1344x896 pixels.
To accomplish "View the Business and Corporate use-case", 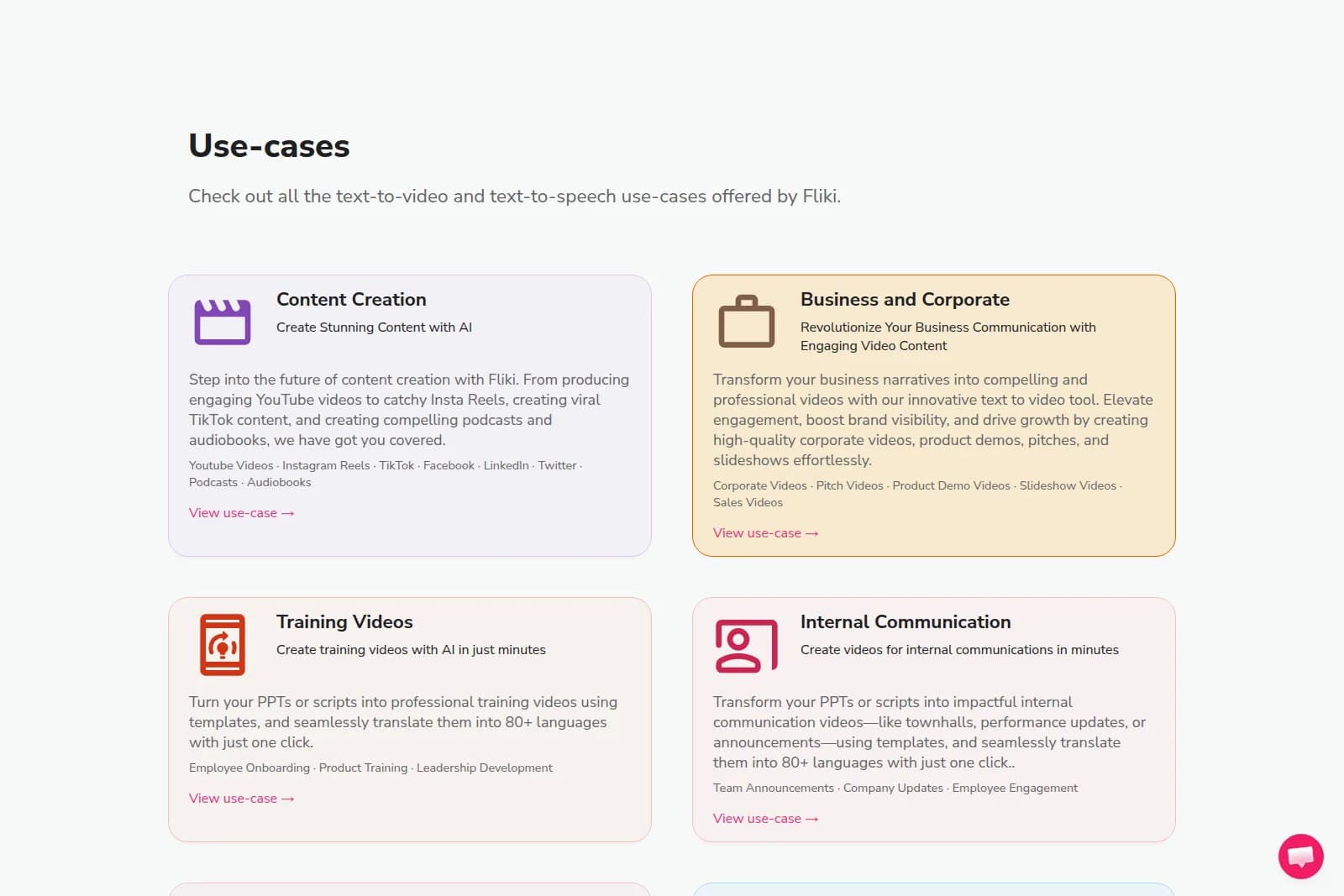I will point(757,532).
